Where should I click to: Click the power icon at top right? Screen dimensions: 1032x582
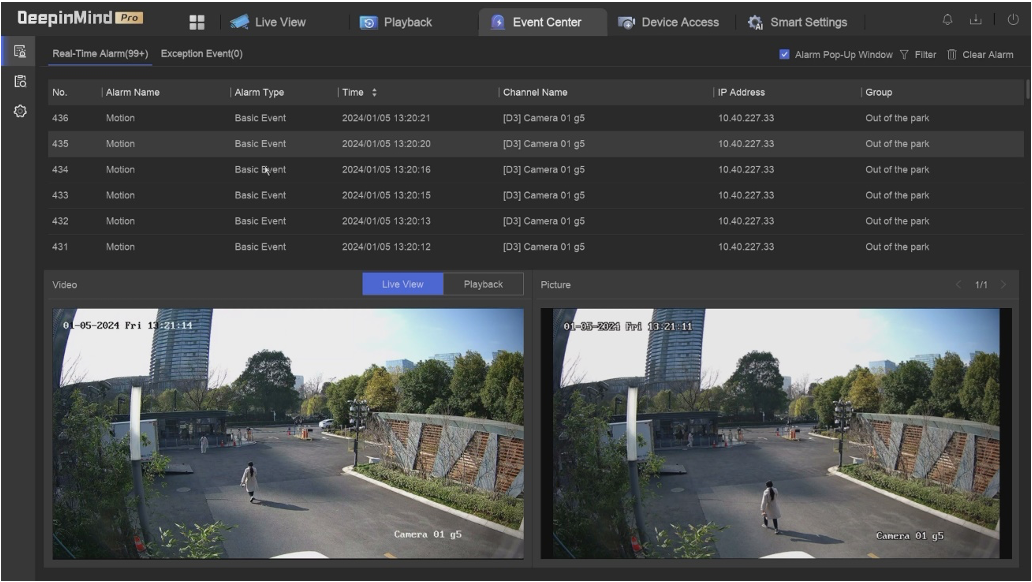pyautogui.click(x=1013, y=22)
